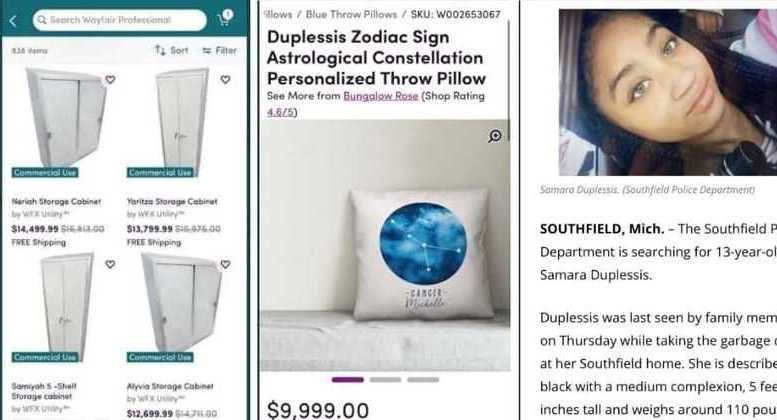Screen dimensions: 777x420
Task: Open the Sort options
Action: click(171, 50)
